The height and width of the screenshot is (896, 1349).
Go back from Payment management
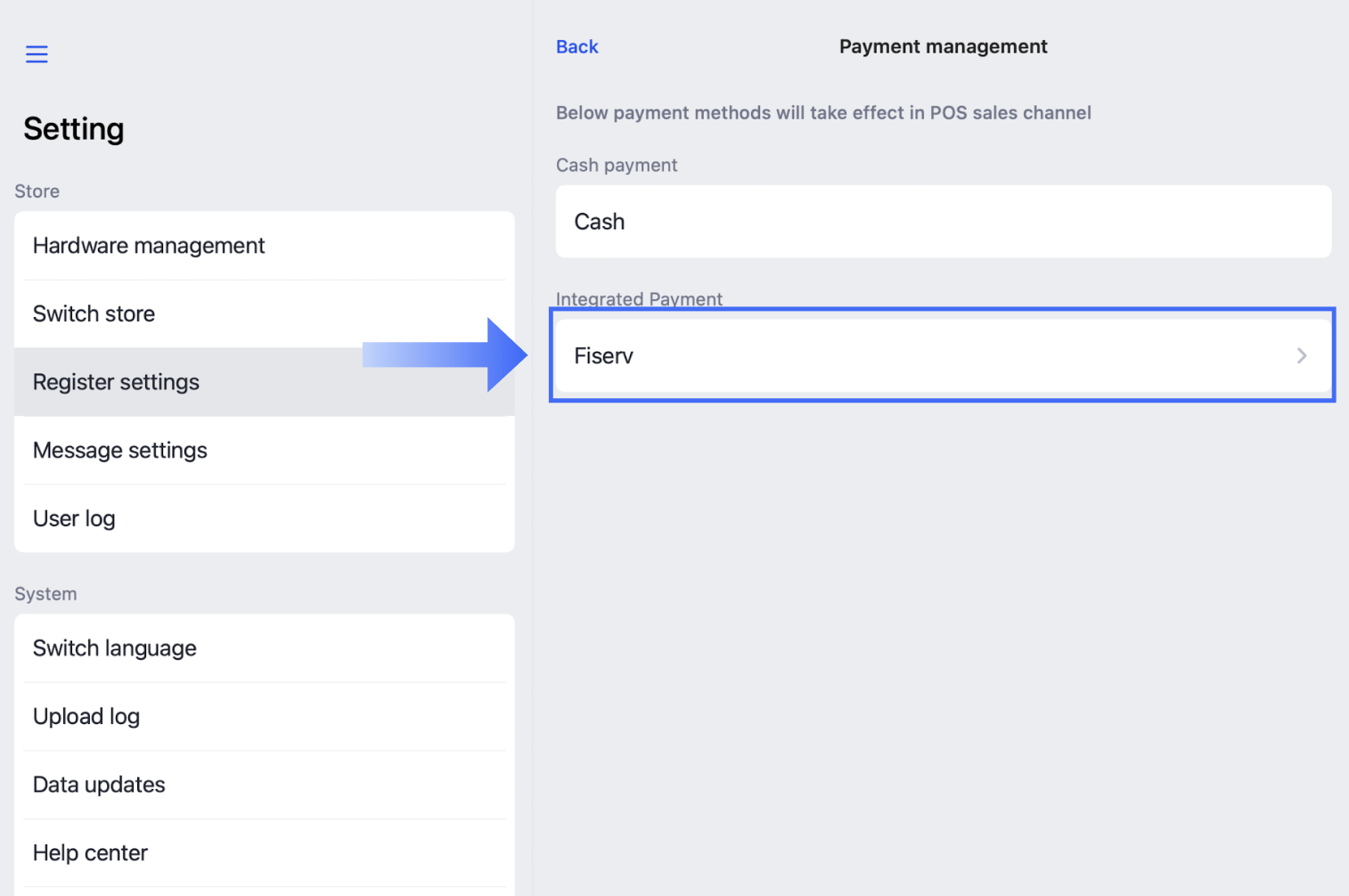(x=576, y=47)
